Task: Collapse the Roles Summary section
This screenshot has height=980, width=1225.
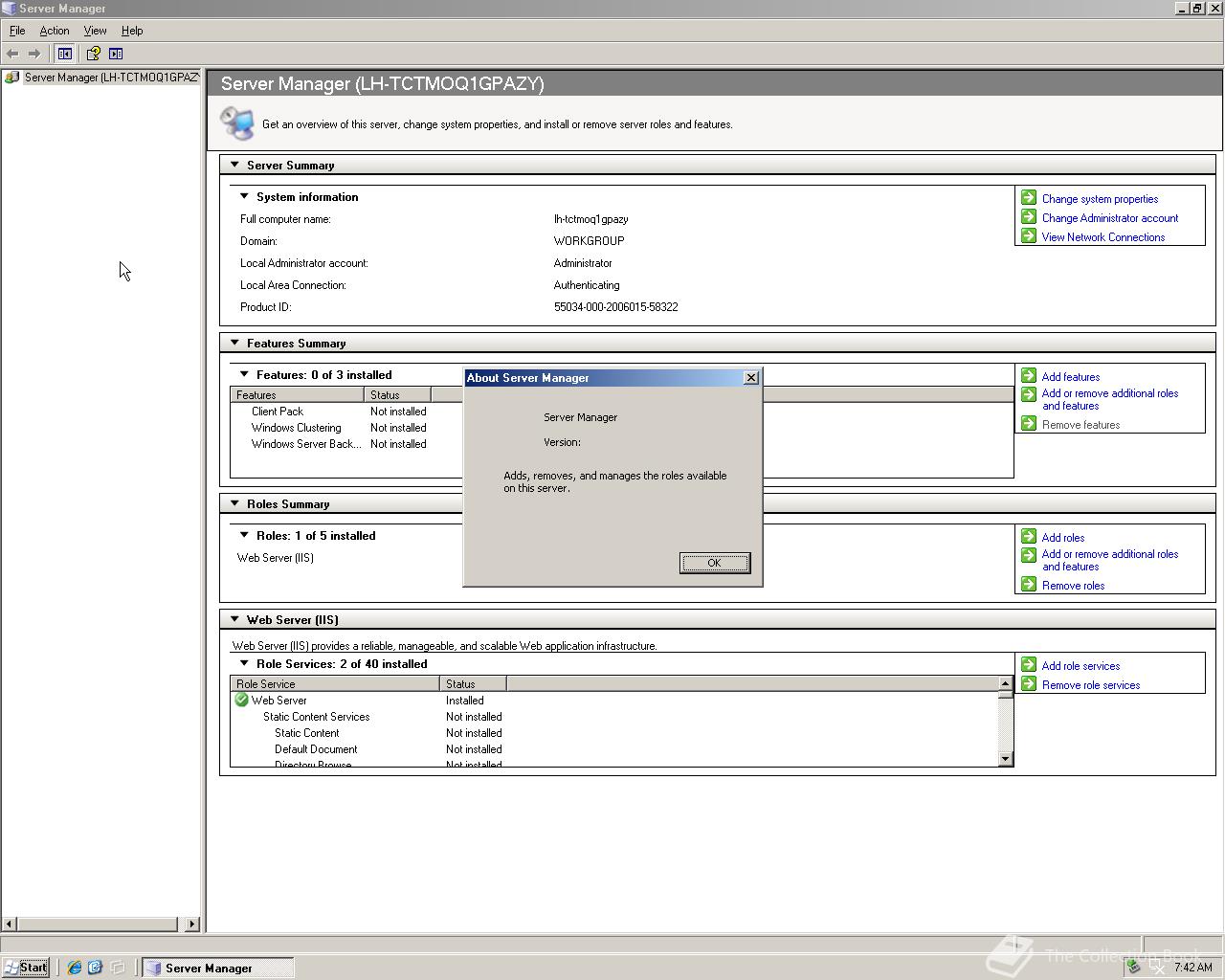Action: pyautogui.click(x=234, y=503)
